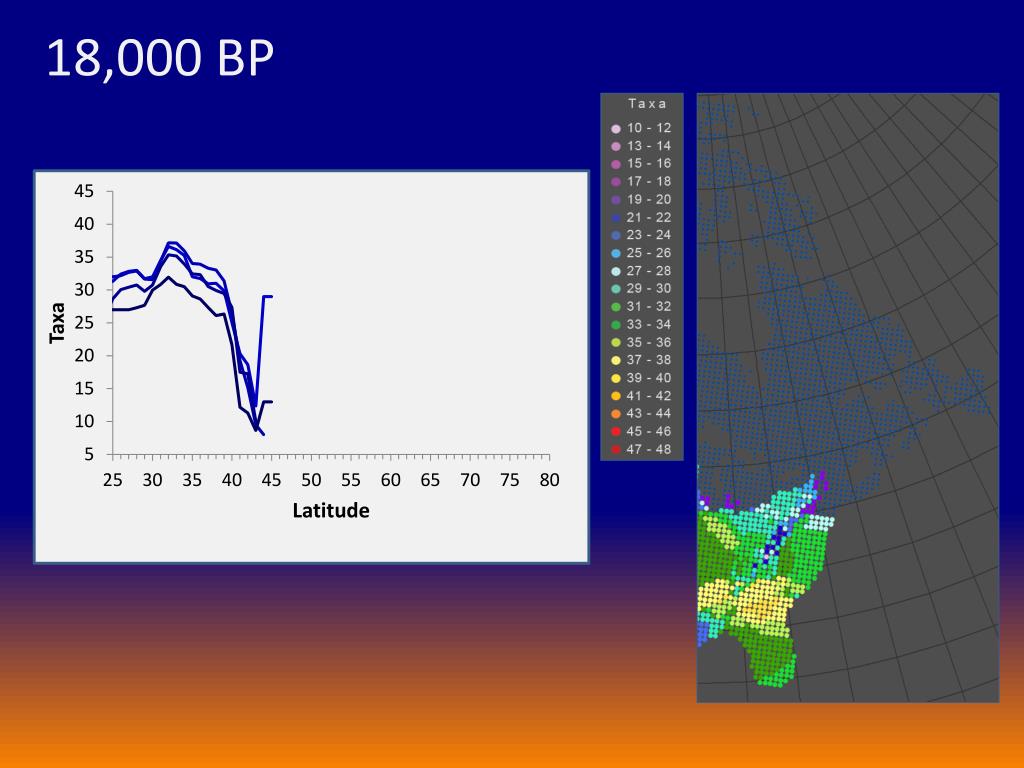This screenshot has height=768, width=1024.
Task: Click the y-axis value 35
Action: click(x=84, y=257)
